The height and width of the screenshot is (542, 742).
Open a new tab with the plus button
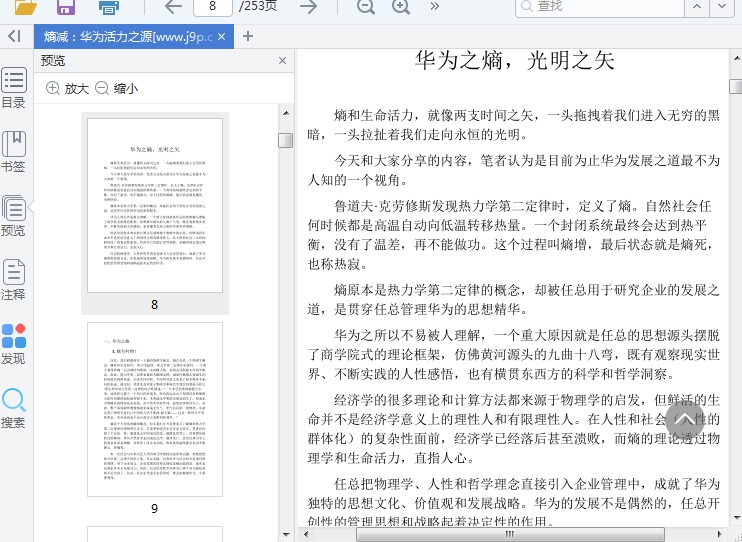click(x=247, y=36)
